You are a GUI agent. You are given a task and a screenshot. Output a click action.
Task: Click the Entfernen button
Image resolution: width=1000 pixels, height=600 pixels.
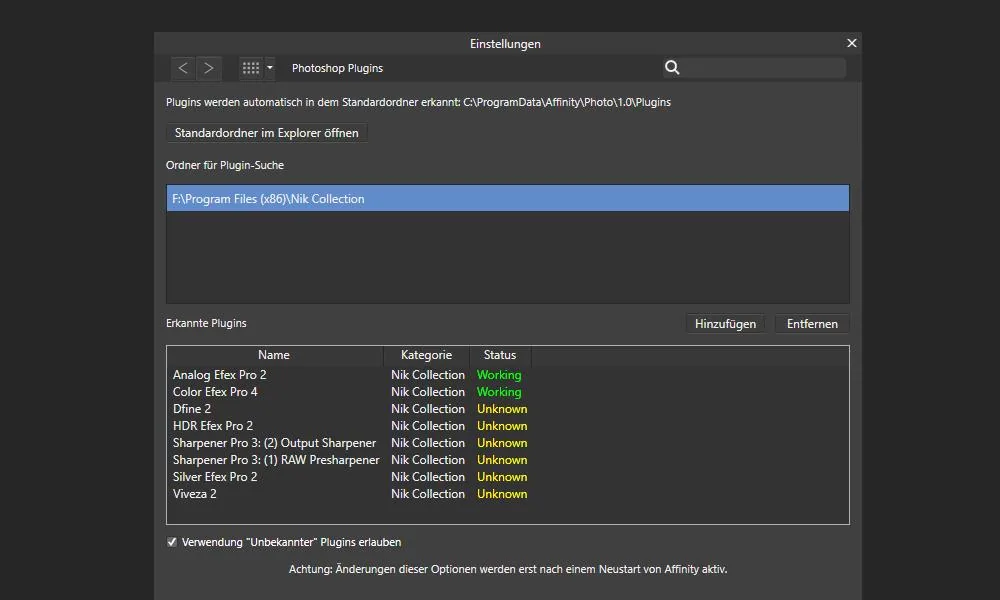coord(812,324)
